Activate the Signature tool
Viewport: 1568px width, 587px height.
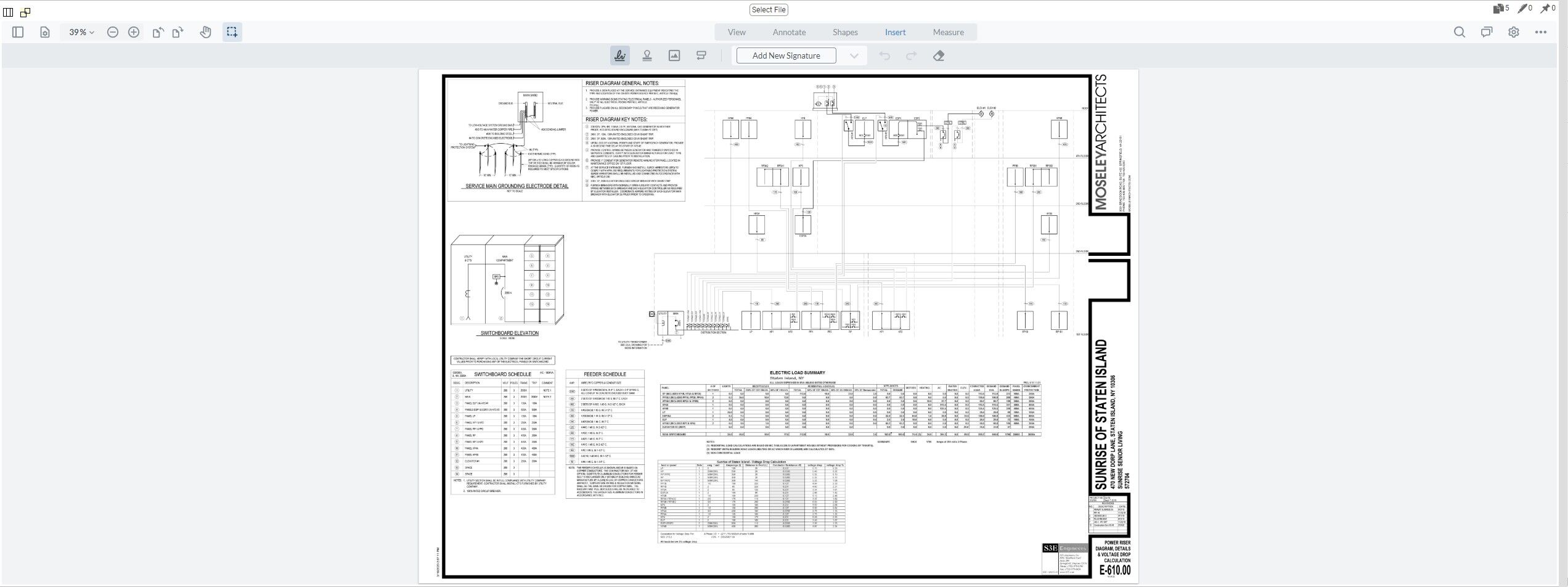coord(620,55)
